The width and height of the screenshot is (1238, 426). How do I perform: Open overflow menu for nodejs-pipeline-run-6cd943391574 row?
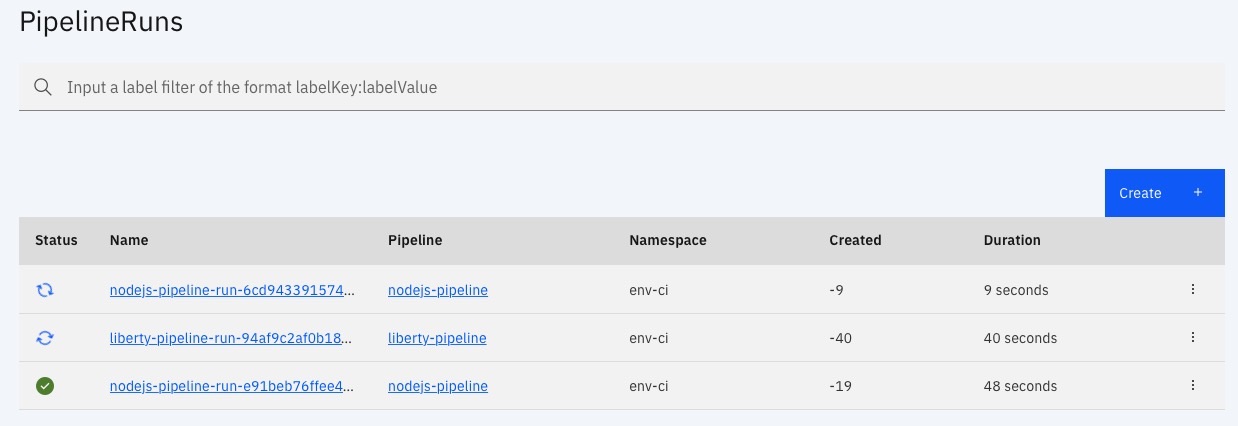point(1193,290)
